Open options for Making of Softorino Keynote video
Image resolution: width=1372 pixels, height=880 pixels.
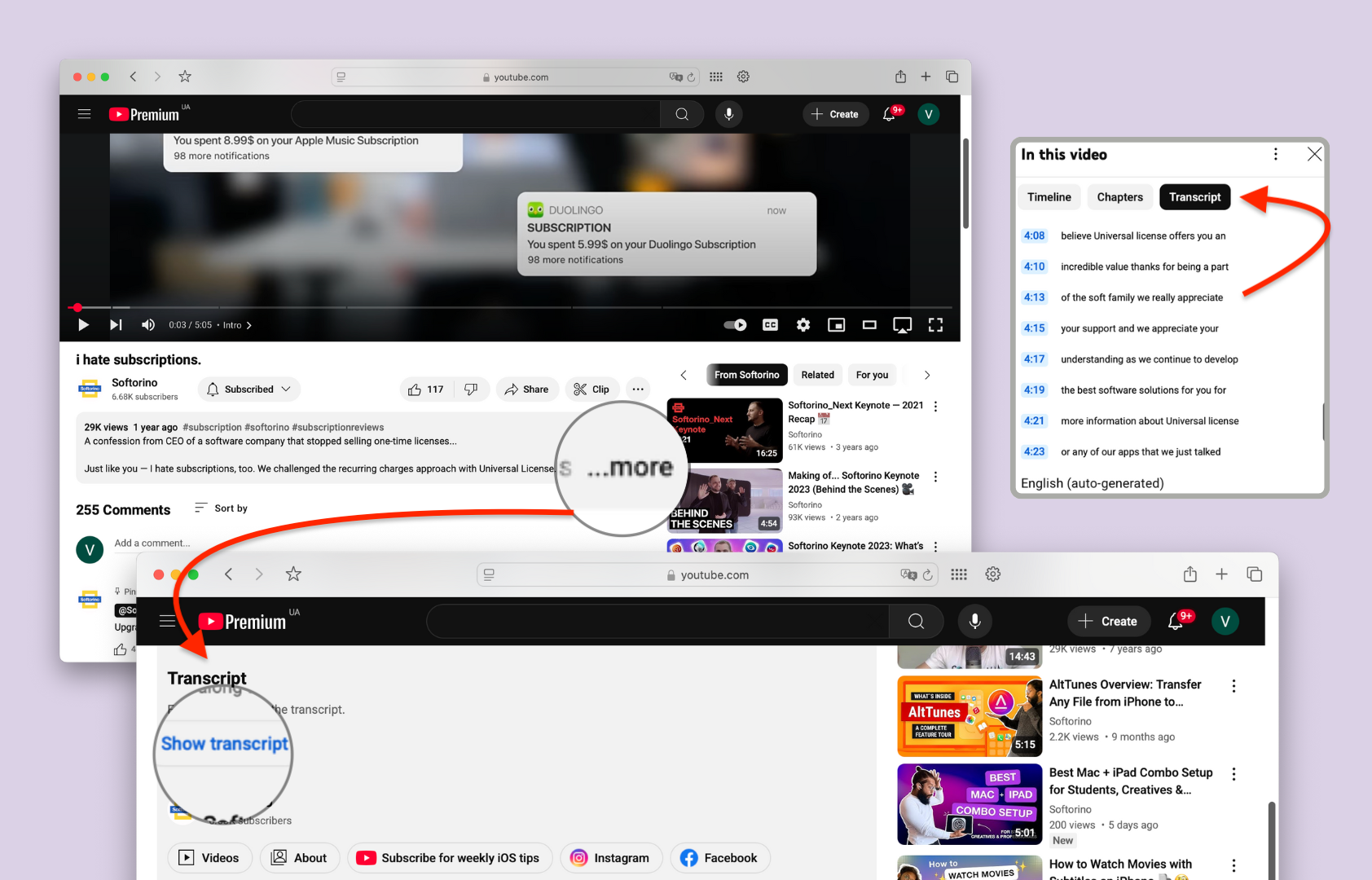pyautogui.click(x=935, y=477)
